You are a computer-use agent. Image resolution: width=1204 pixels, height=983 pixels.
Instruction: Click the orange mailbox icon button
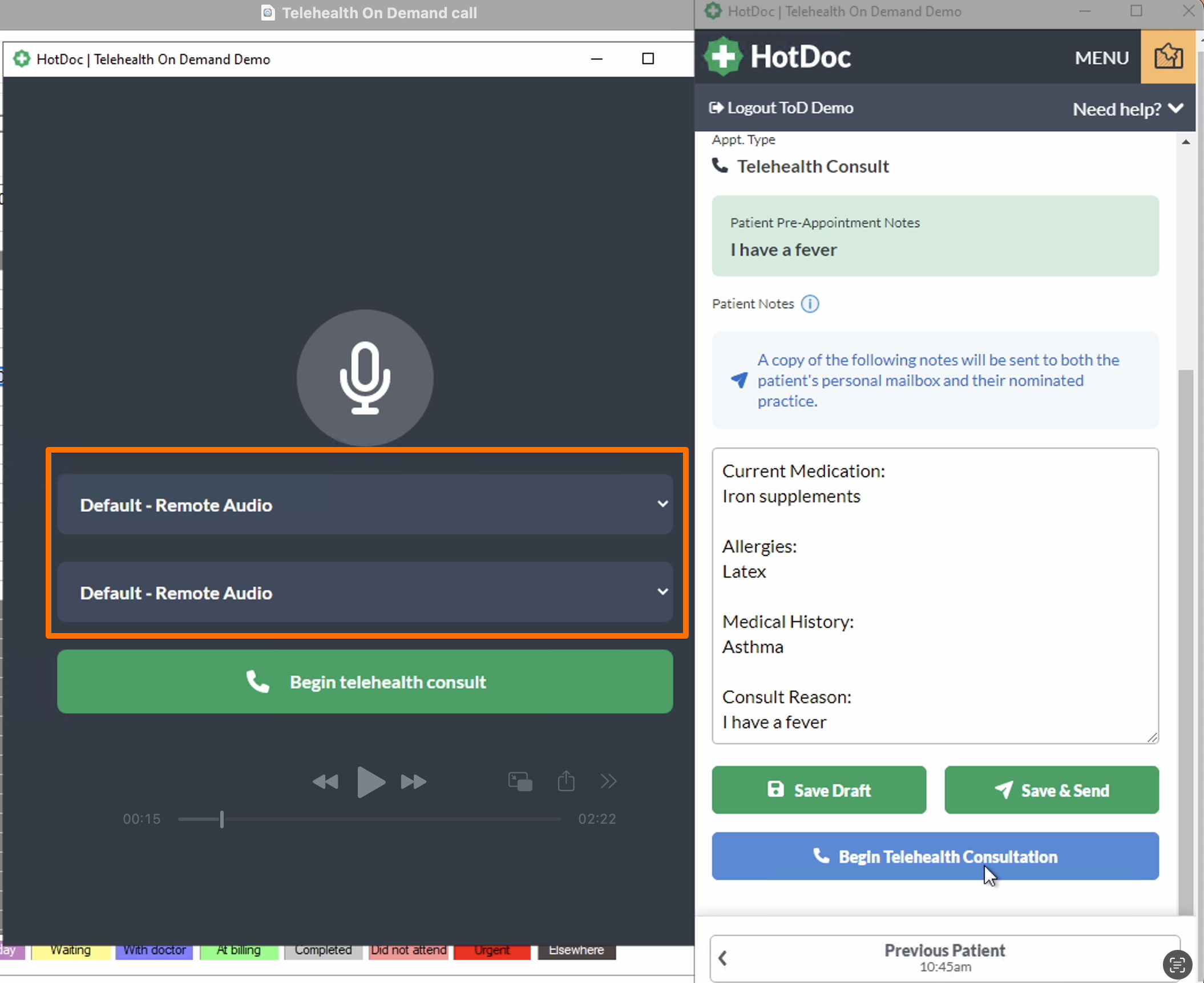click(1168, 57)
